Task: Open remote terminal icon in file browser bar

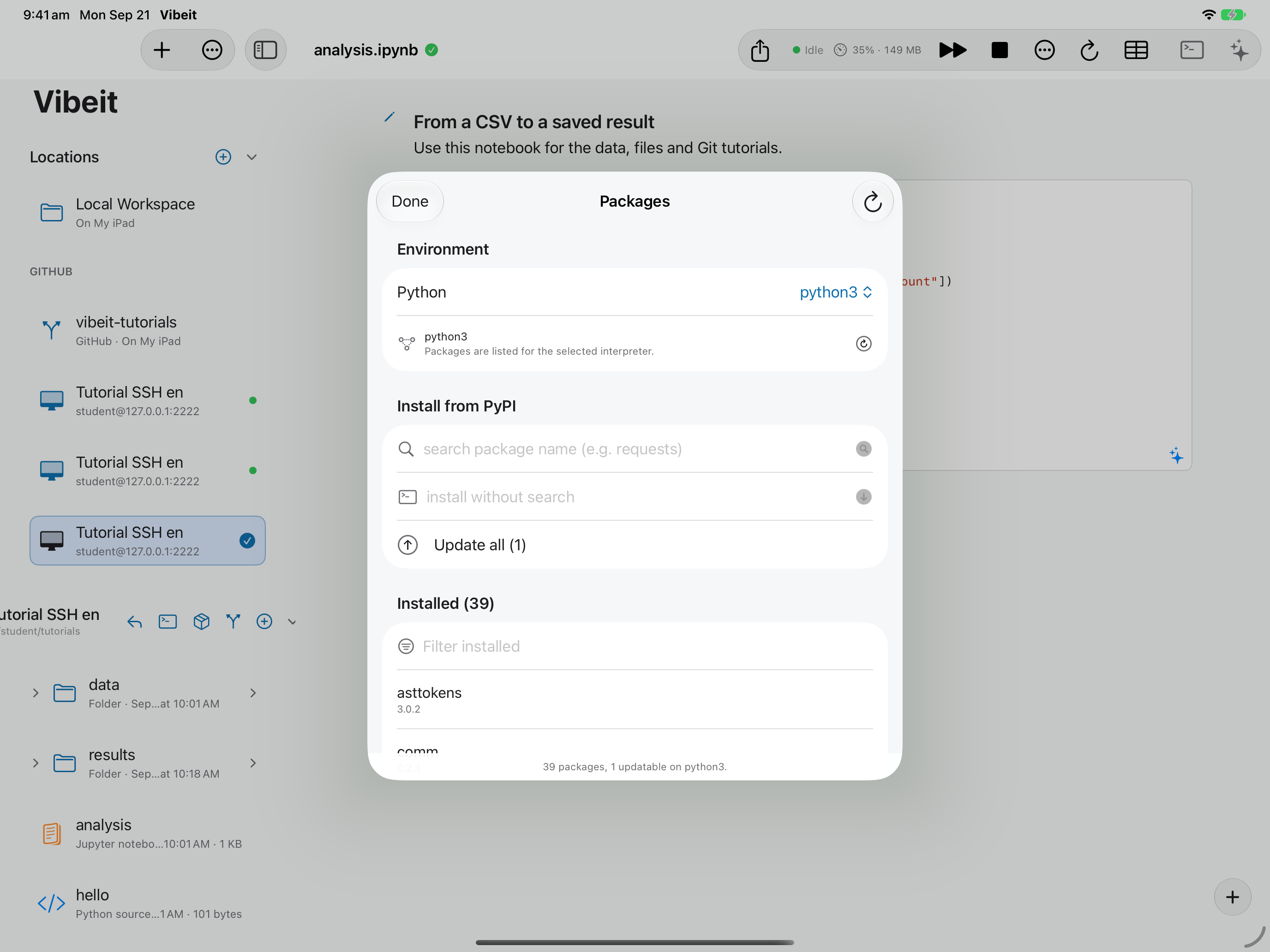Action: point(168,621)
